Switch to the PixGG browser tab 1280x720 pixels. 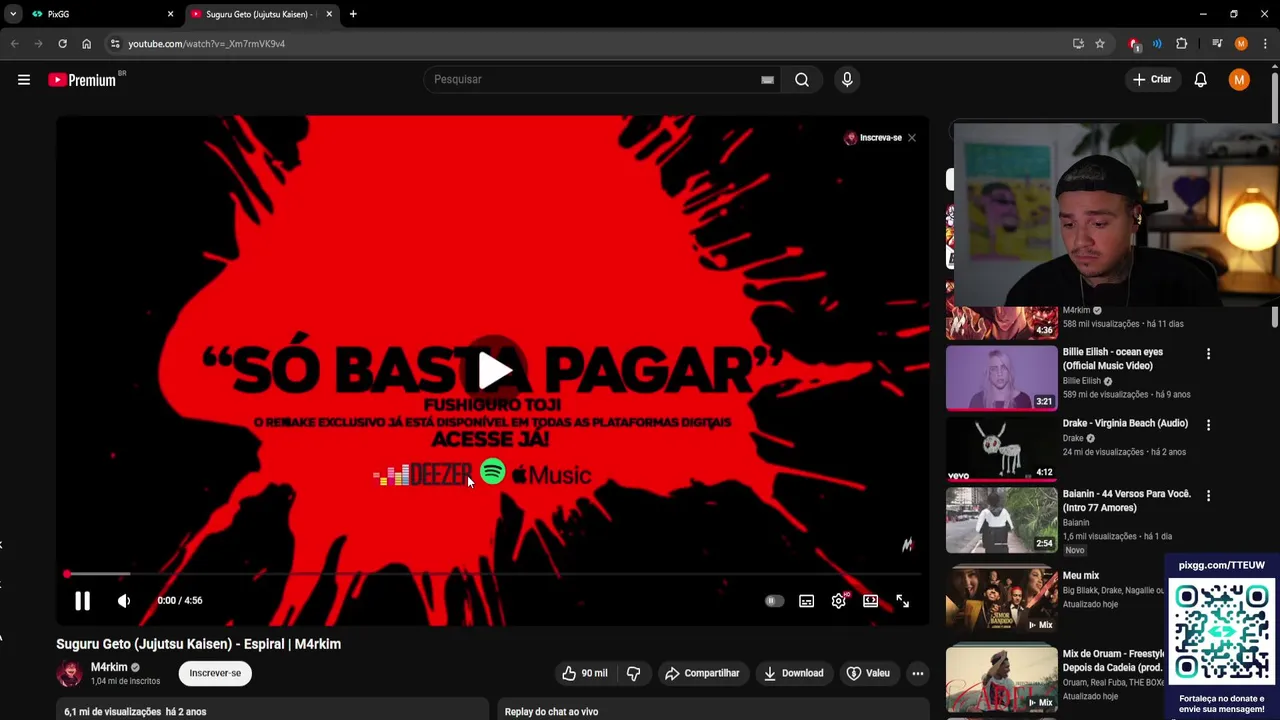(100, 14)
